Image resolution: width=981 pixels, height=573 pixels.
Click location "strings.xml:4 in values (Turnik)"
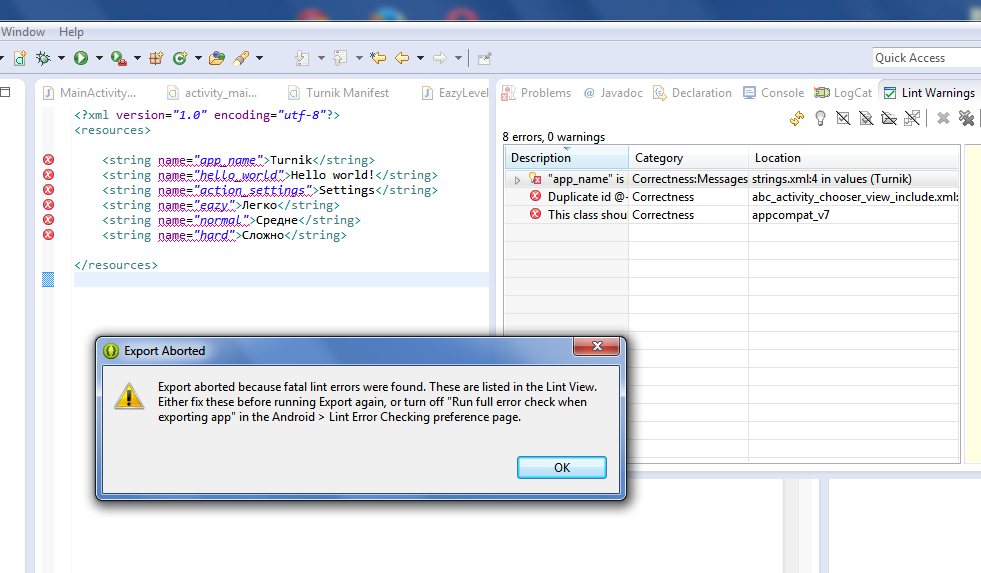tap(831, 179)
